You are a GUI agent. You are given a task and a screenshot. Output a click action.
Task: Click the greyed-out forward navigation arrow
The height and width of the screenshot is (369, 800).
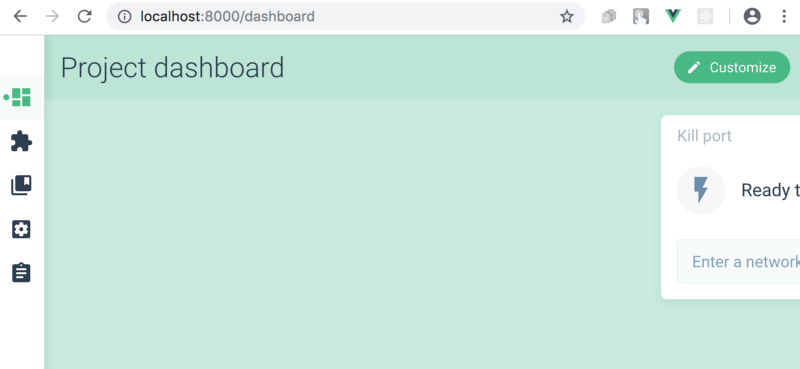point(52,16)
